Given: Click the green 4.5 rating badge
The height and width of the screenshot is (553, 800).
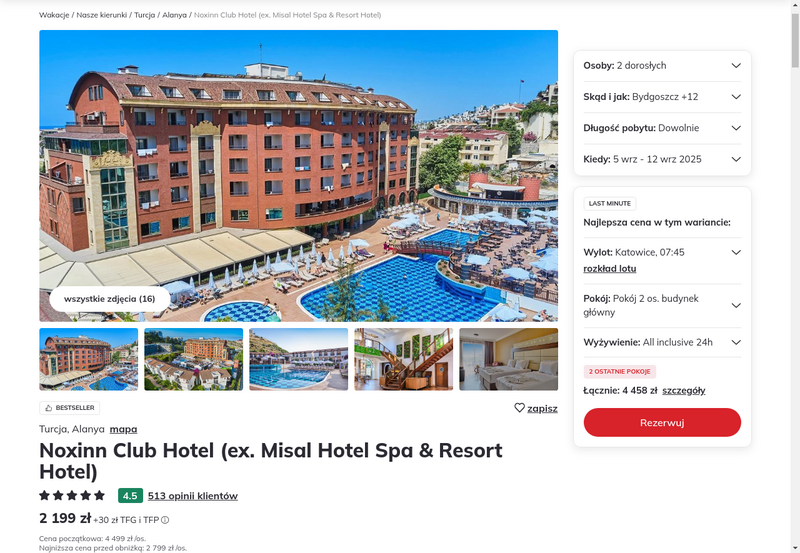Looking at the screenshot, I should [x=130, y=495].
